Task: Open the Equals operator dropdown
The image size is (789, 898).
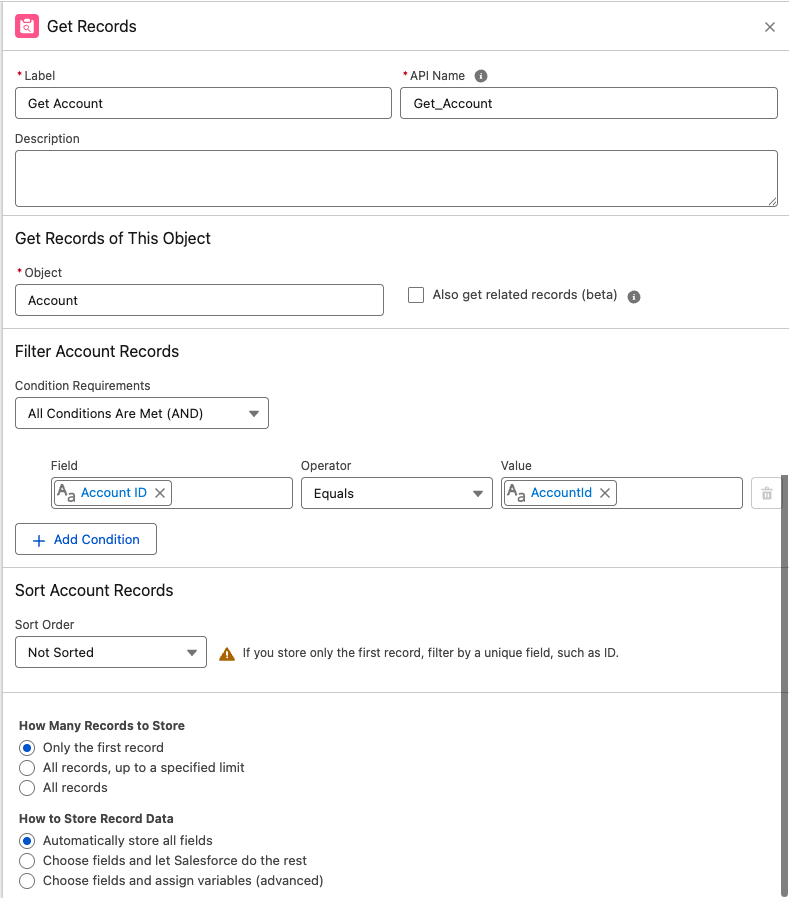Action: point(396,492)
